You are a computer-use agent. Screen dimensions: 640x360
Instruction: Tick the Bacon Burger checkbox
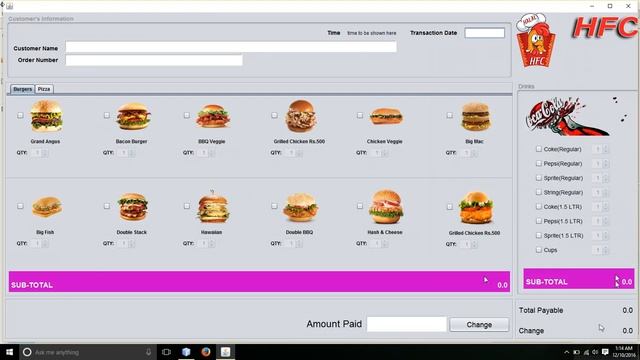click(x=107, y=116)
